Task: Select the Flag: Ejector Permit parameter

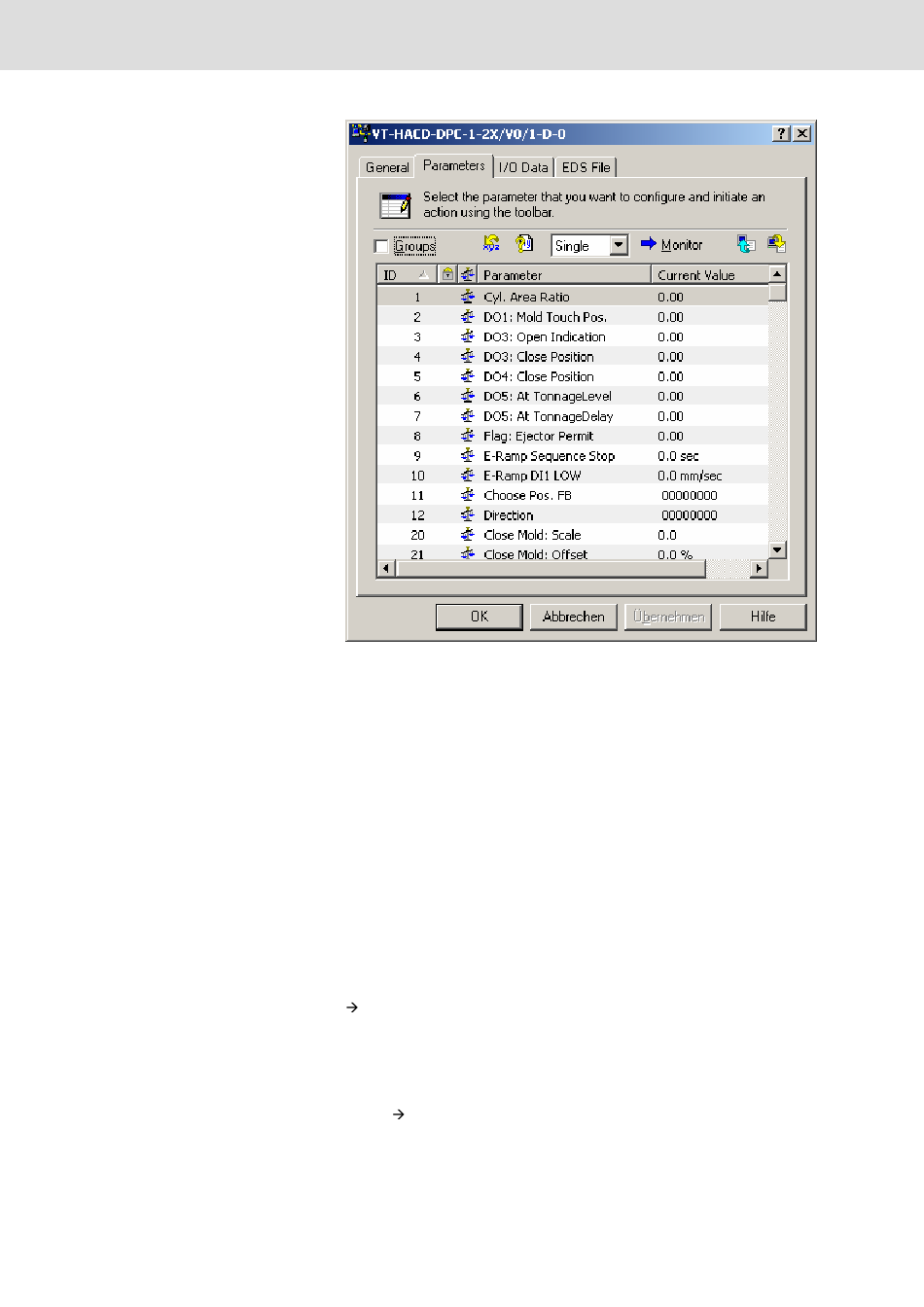Action: point(538,437)
